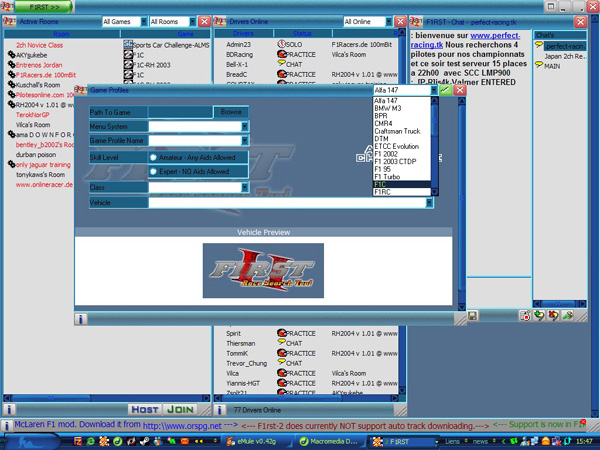Click the clock in the system tray
Viewport: 600px width, 450px height.
[x=584, y=441]
